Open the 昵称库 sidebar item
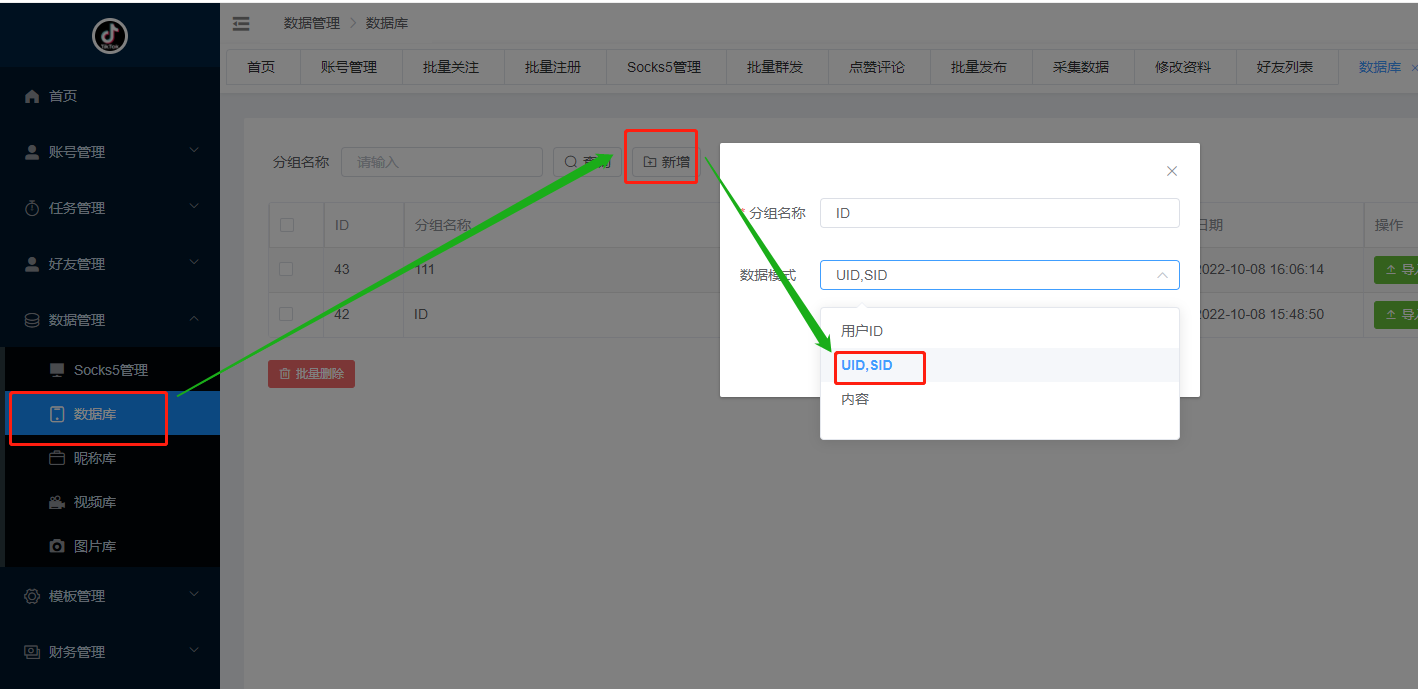This screenshot has height=689, width=1418. (95, 458)
